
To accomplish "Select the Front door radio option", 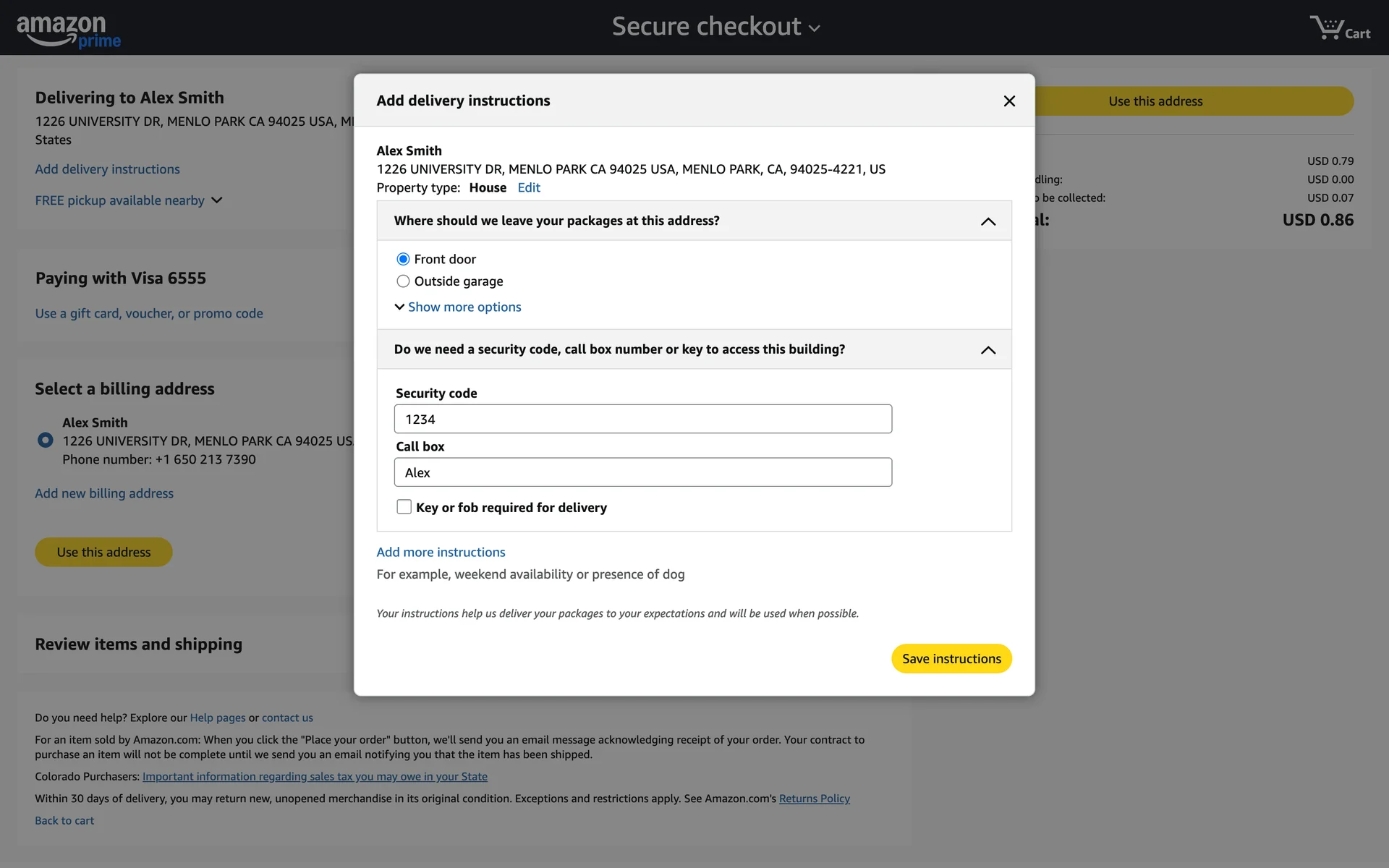I will click(403, 259).
